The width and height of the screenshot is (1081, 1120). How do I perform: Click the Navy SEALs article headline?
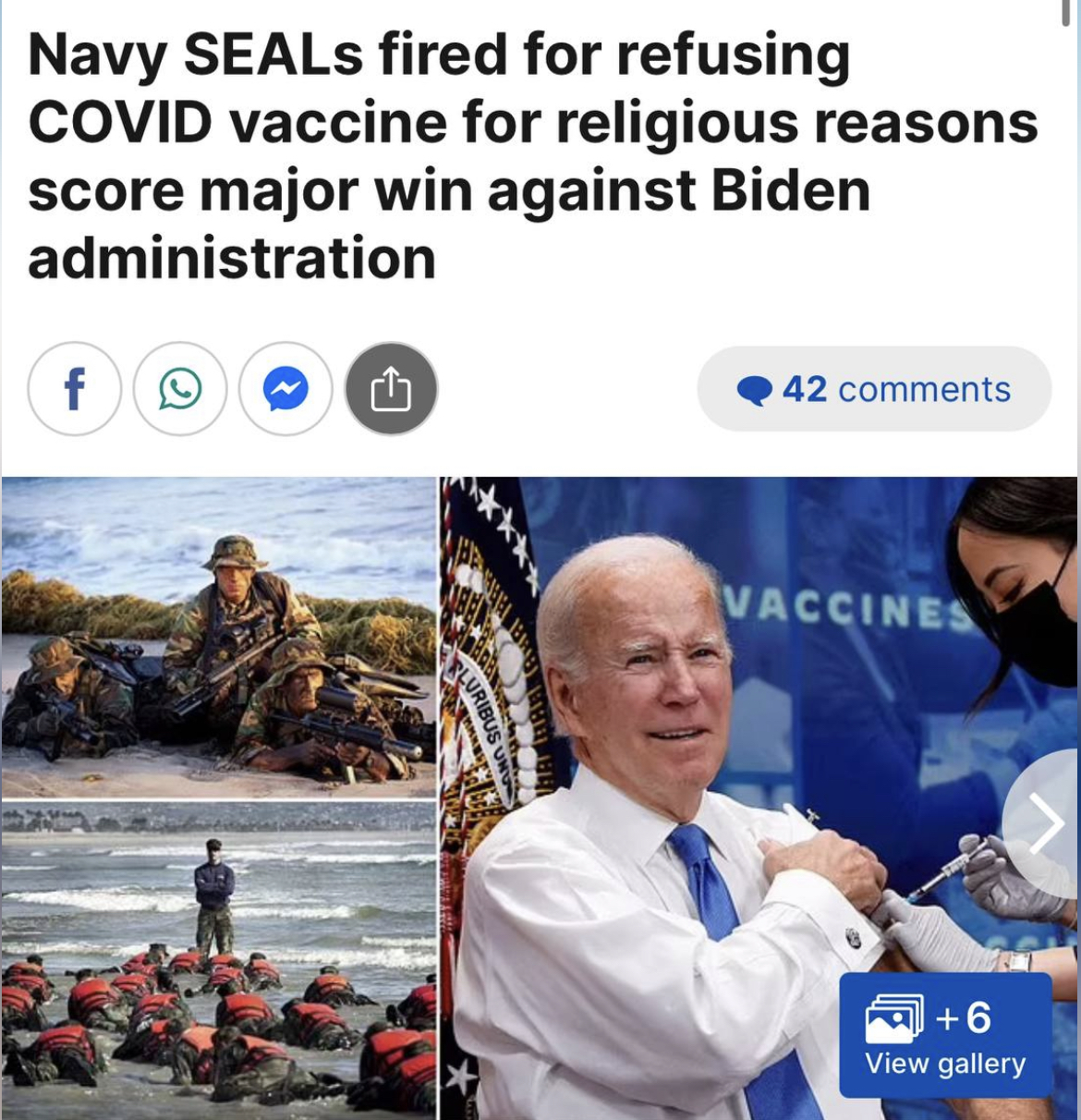[532, 156]
